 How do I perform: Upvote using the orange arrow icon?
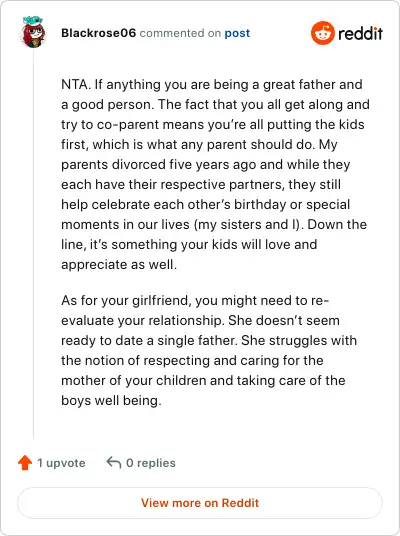pyautogui.click(x=25, y=463)
